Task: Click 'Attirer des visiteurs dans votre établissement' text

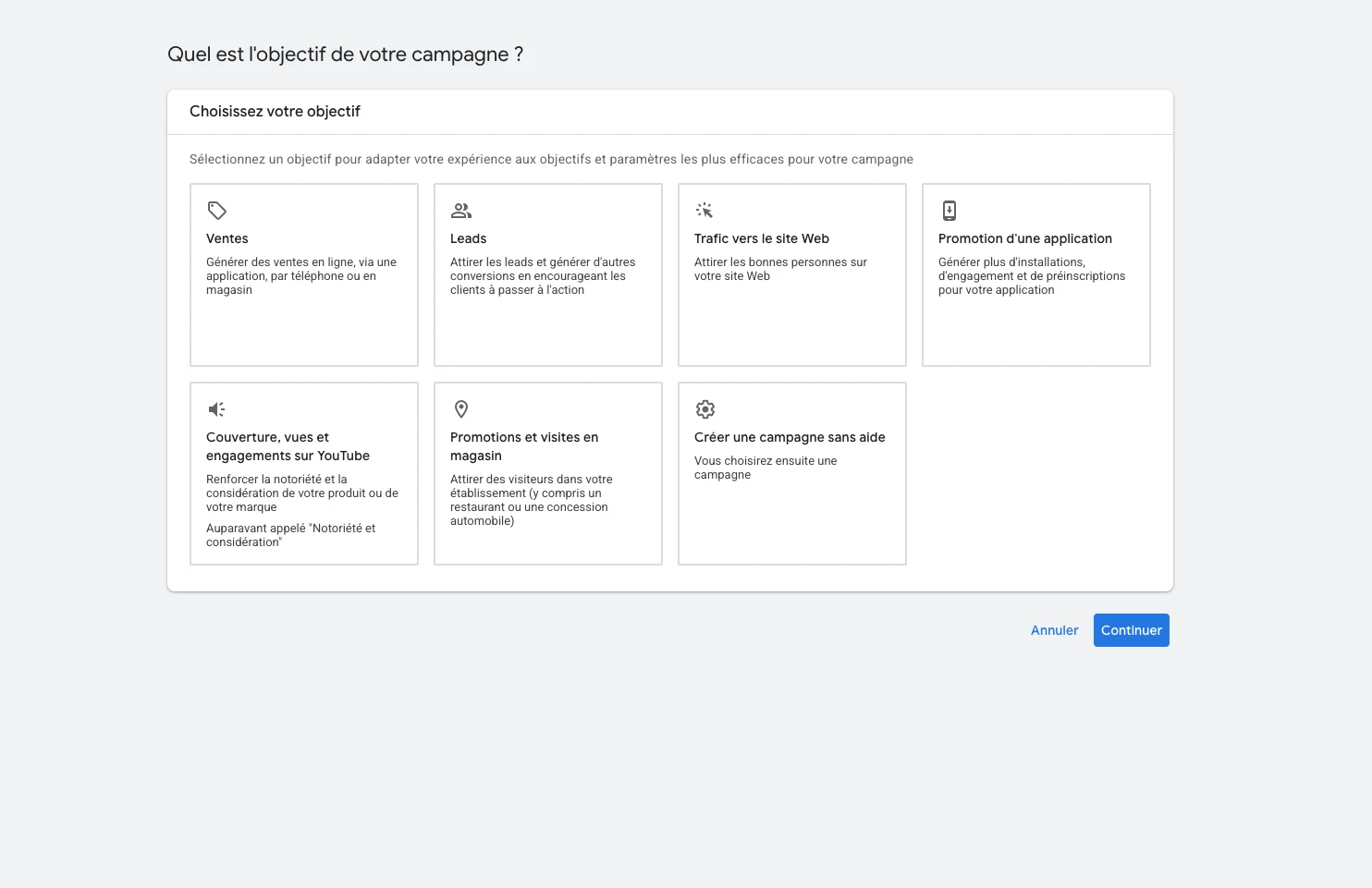Action: coord(531,500)
